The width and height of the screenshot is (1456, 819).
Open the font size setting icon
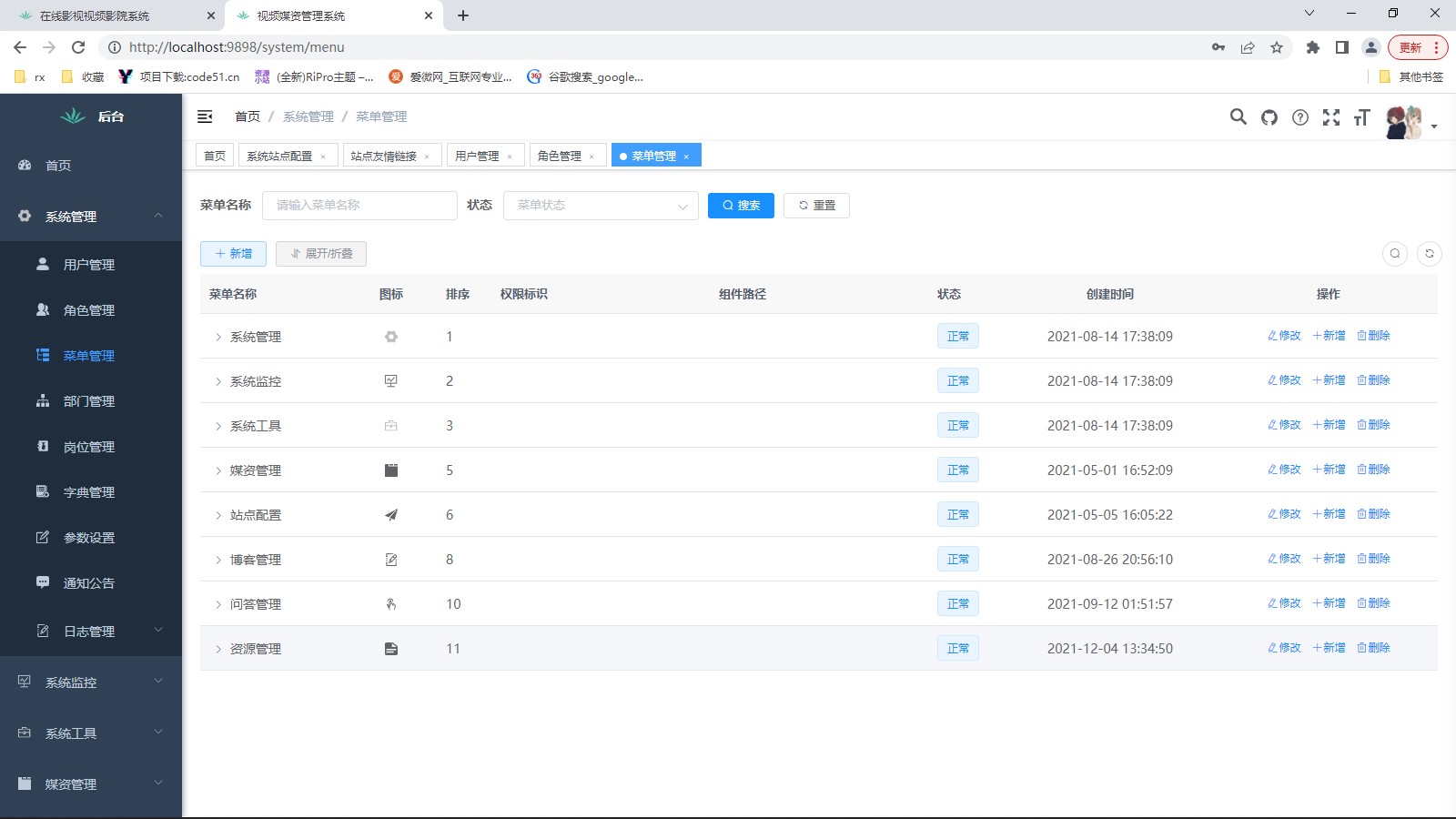1361,117
